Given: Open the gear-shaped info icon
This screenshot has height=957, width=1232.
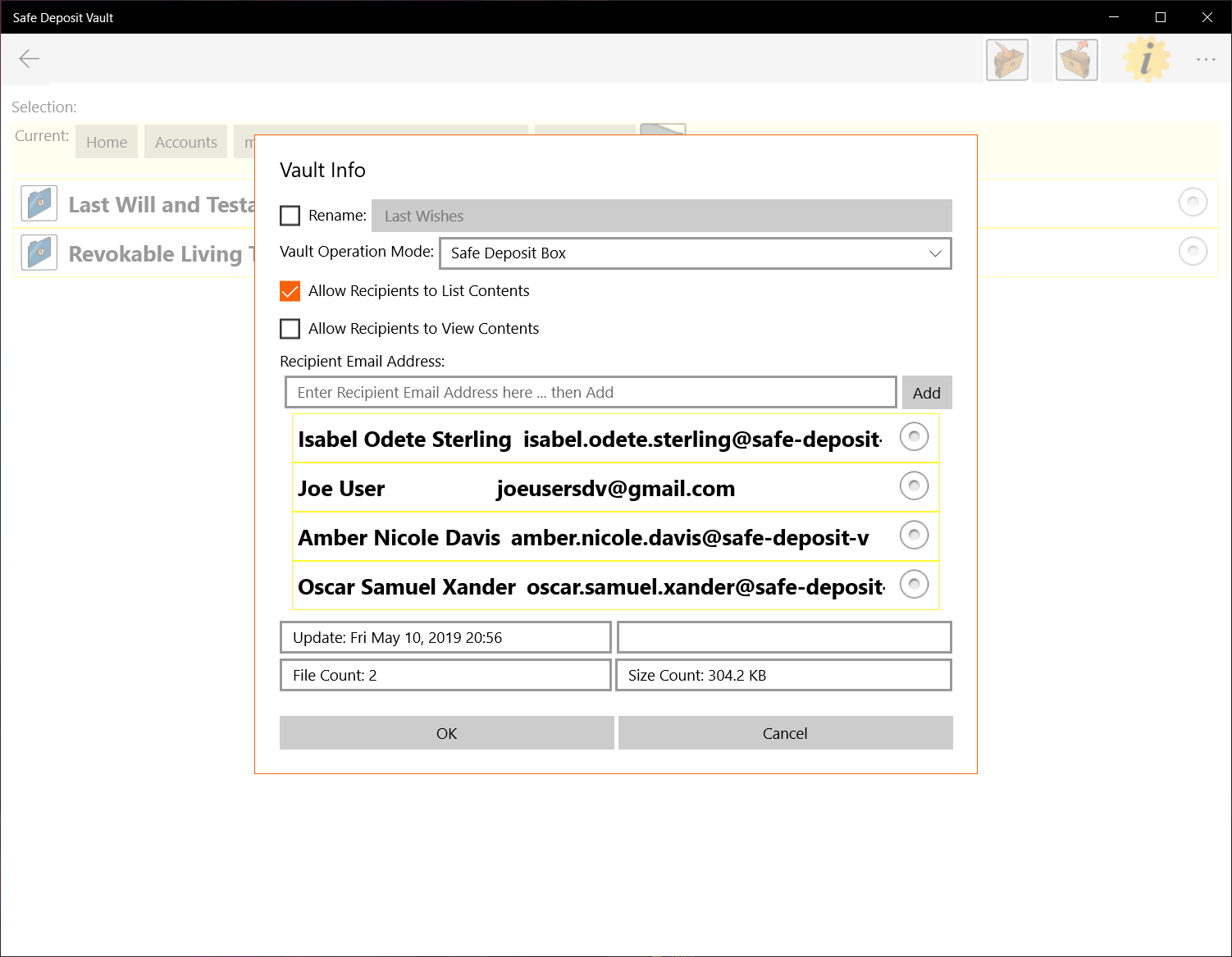Looking at the screenshot, I should tap(1147, 59).
